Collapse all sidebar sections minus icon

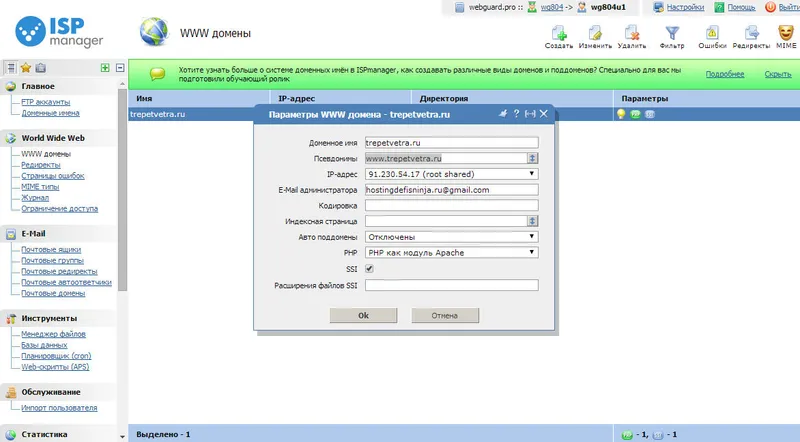click(120, 67)
